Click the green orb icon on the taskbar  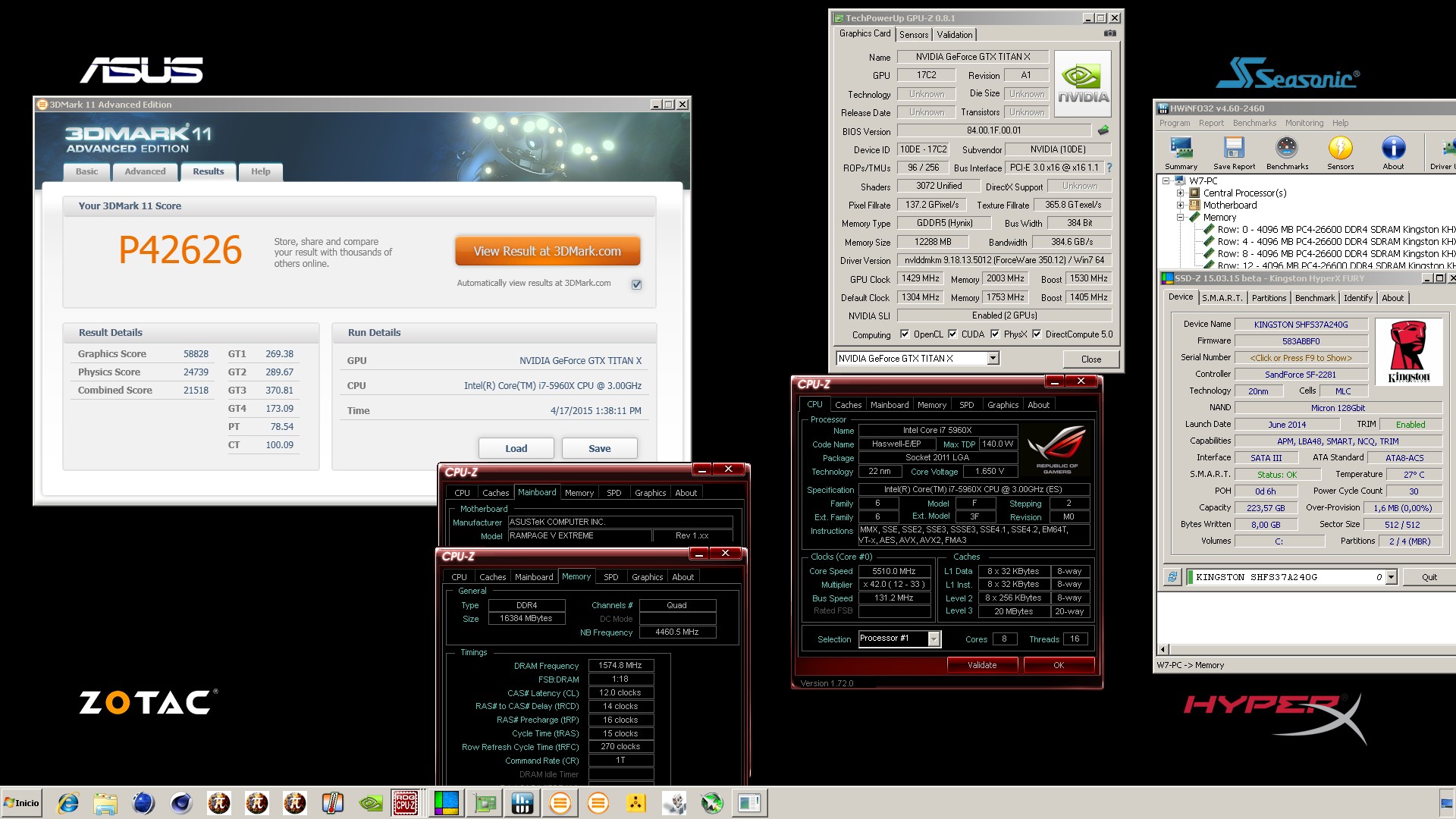point(711,803)
